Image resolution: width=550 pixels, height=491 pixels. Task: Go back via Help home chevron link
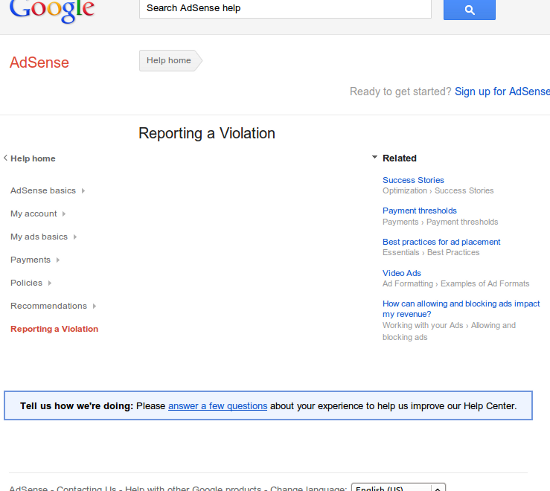(x=29, y=159)
